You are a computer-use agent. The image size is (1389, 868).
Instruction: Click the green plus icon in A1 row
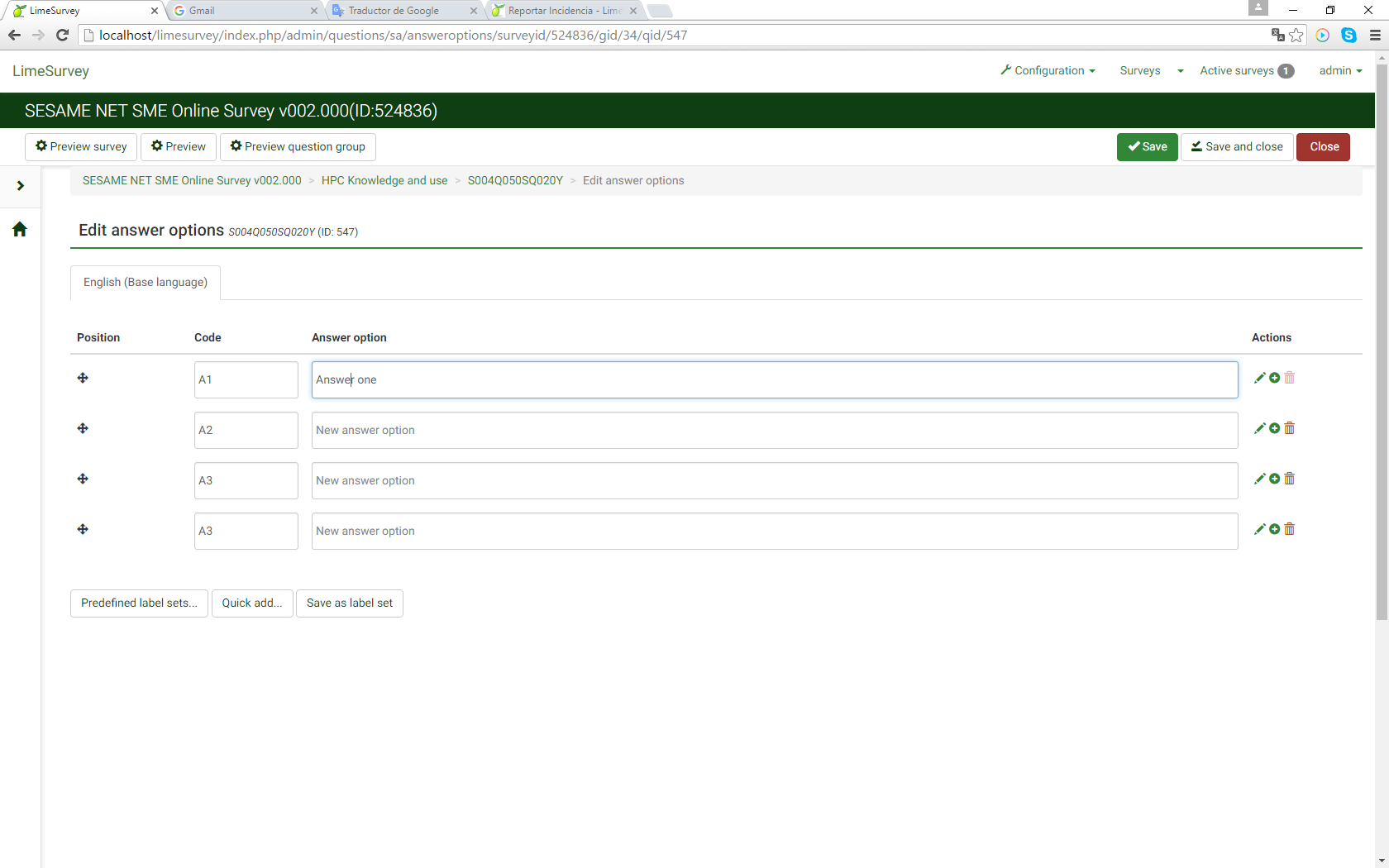click(1274, 378)
